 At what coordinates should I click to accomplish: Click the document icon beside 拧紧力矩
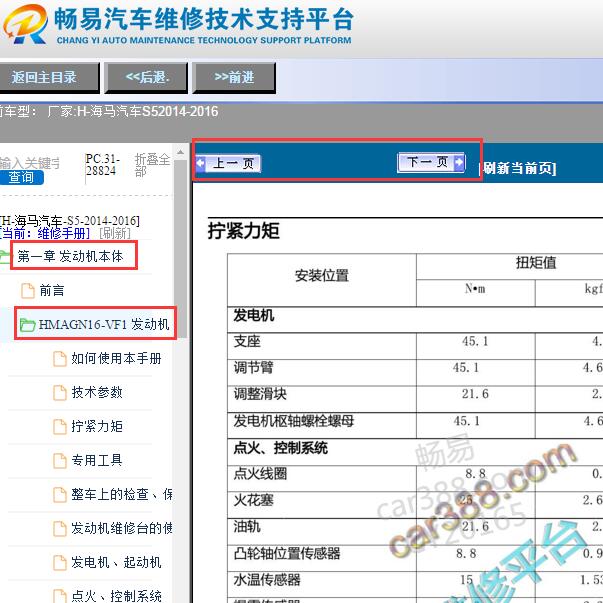click(60, 426)
